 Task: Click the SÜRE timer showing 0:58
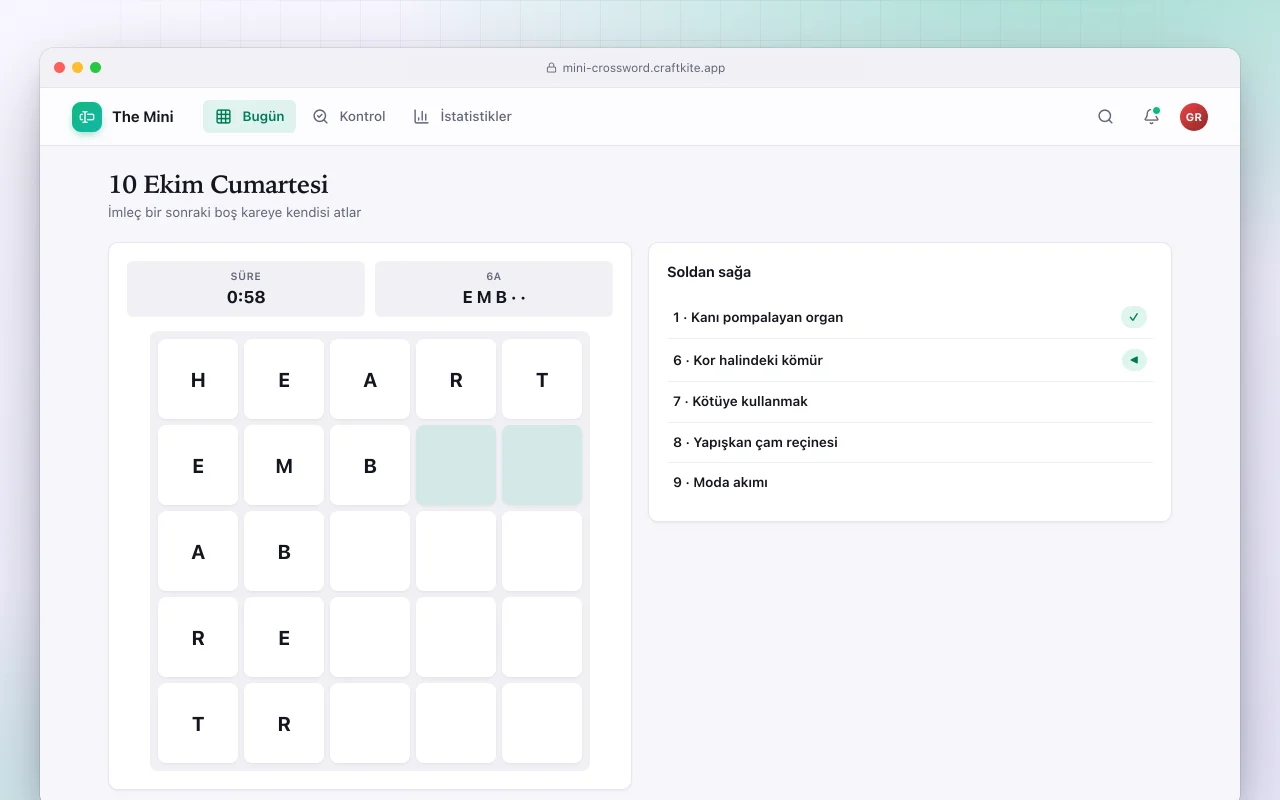click(246, 289)
